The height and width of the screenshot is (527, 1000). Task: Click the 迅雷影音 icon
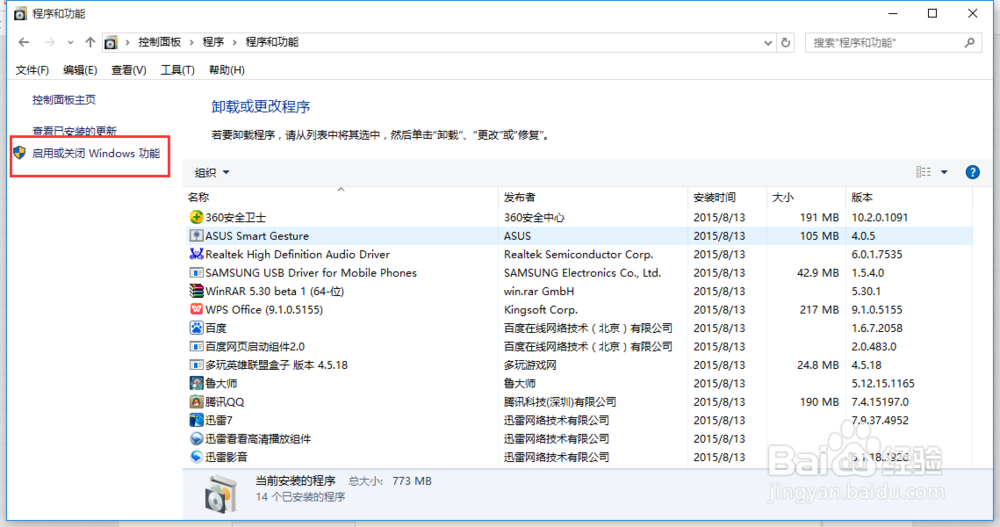[x=196, y=457]
